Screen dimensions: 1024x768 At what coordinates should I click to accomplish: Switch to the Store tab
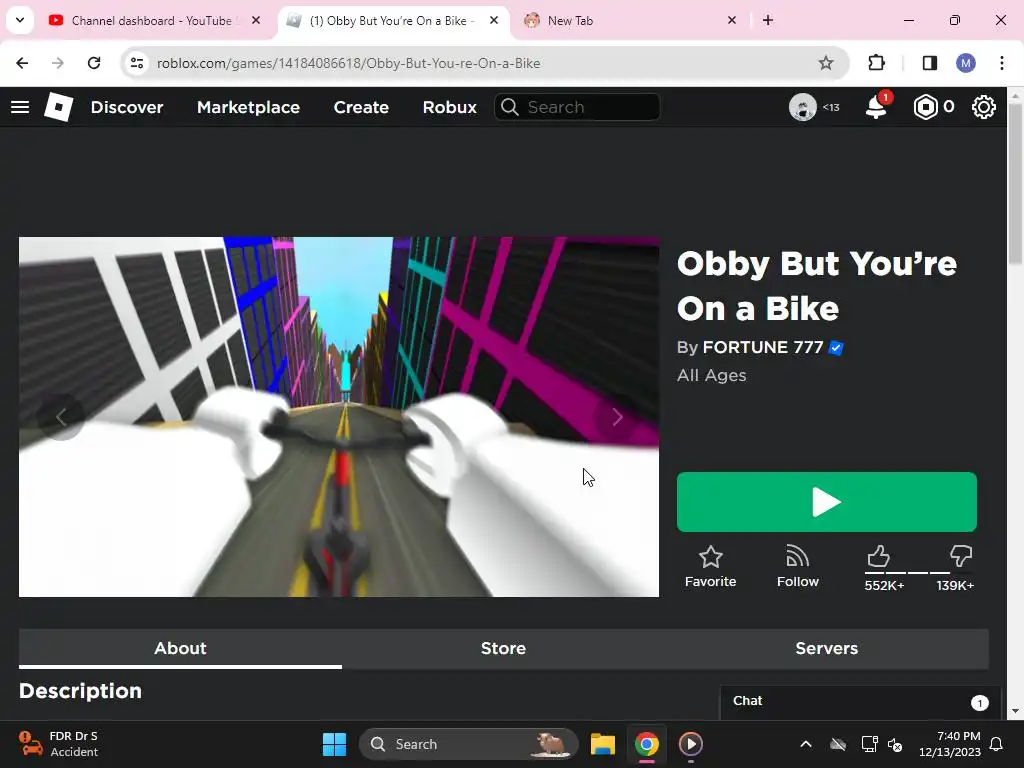[503, 648]
